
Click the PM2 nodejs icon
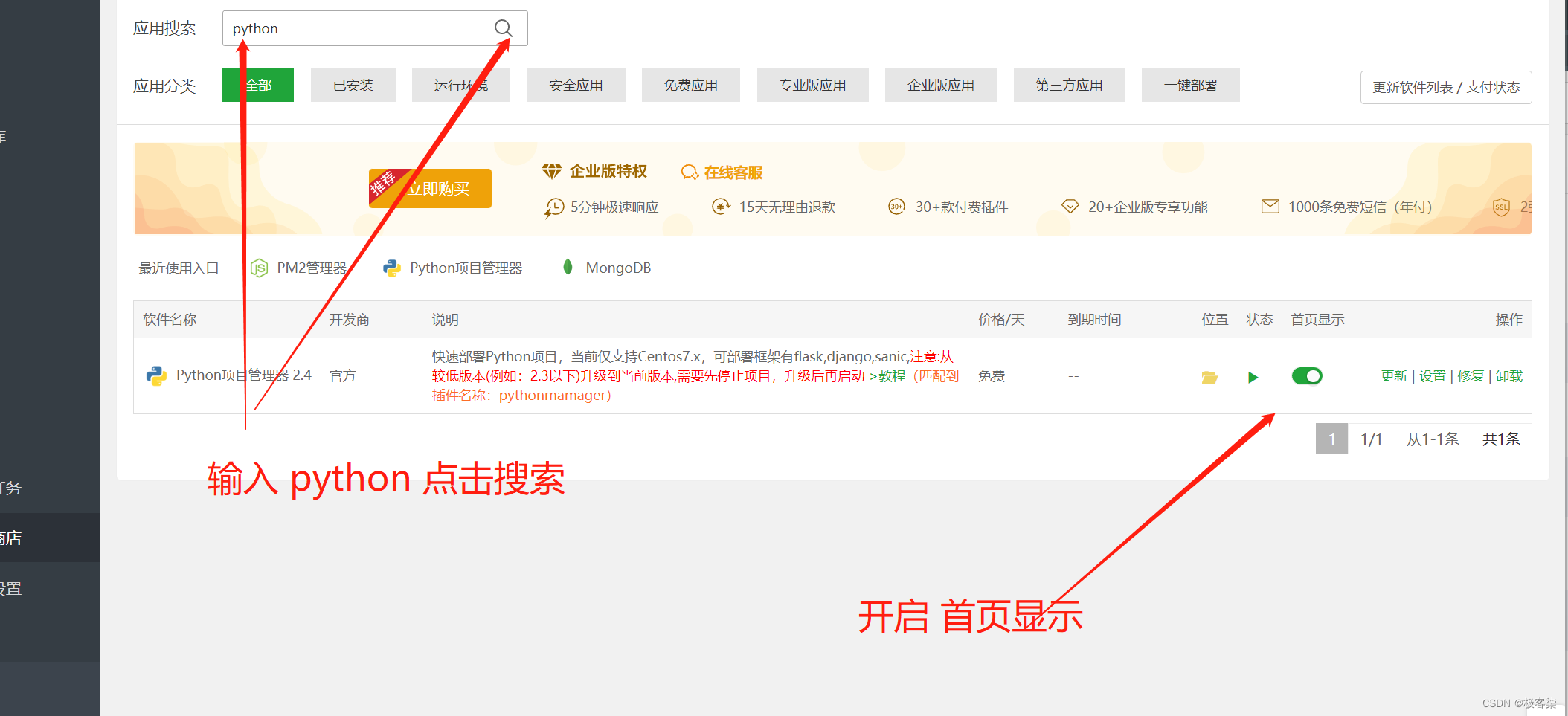point(259,268)
